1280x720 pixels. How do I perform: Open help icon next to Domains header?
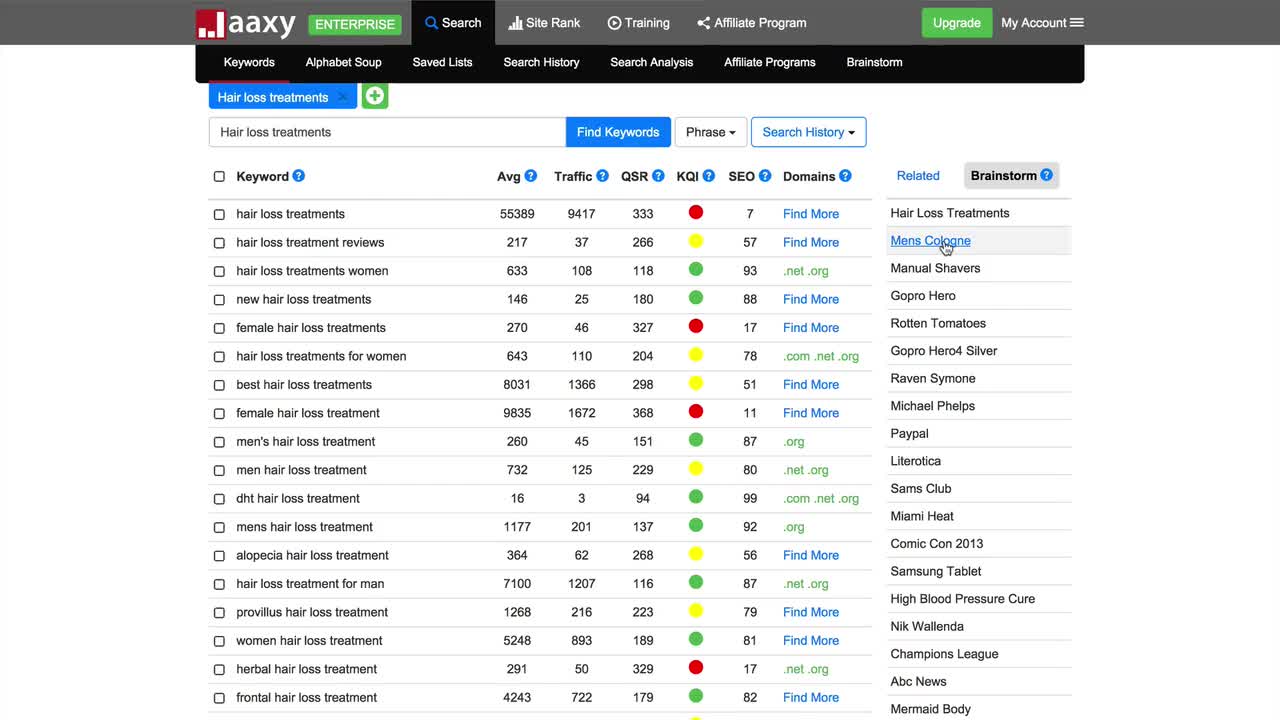[845, 176]
